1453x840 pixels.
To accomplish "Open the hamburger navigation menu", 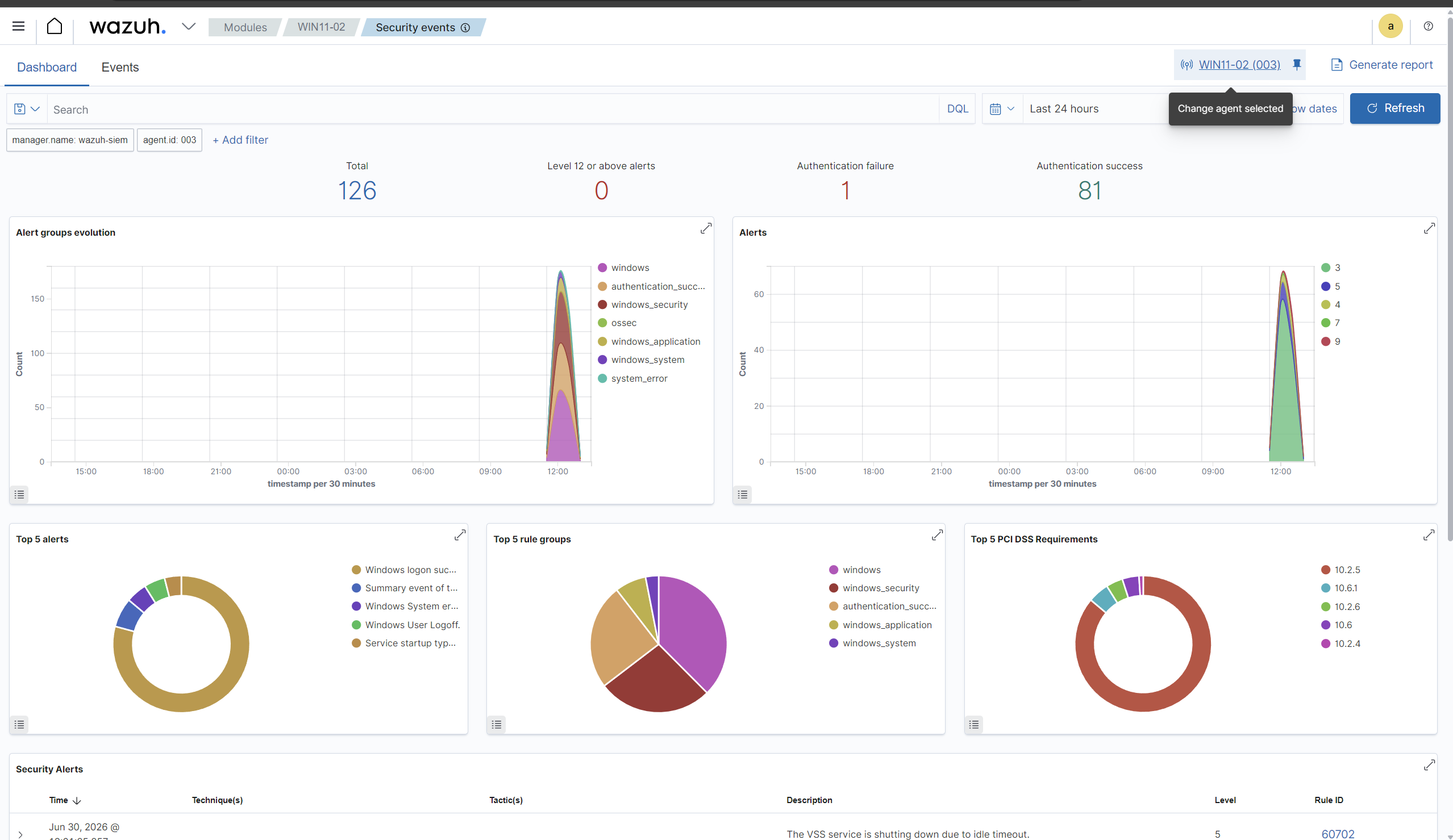I will click(x=18, y=27).
